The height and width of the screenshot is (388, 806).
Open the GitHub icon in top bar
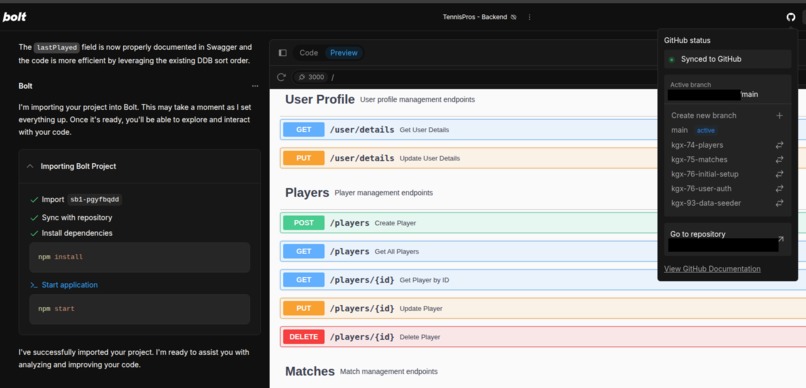pos(791,17)
